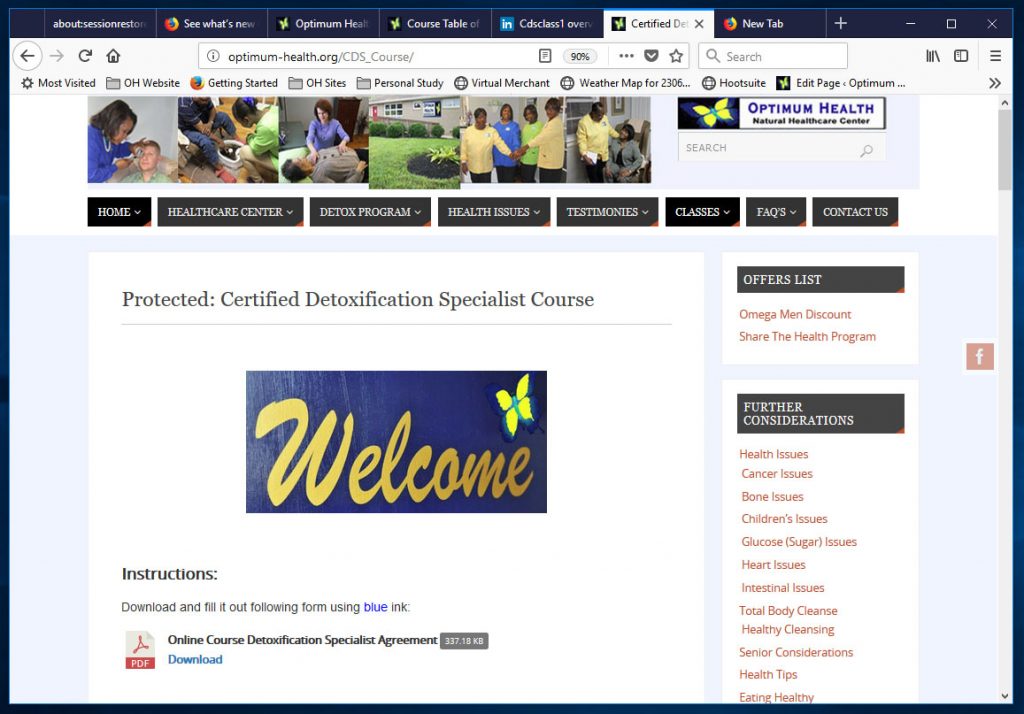Viewport: 1024px width, 714px height.
Task: Open the Omega Men Discount link
Action: pyautogui.click(x=795, y=314)
